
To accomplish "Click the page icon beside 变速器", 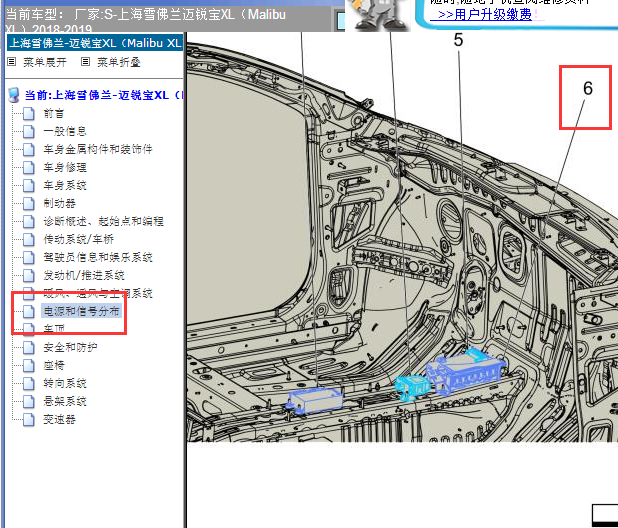I will pos(28,419).
